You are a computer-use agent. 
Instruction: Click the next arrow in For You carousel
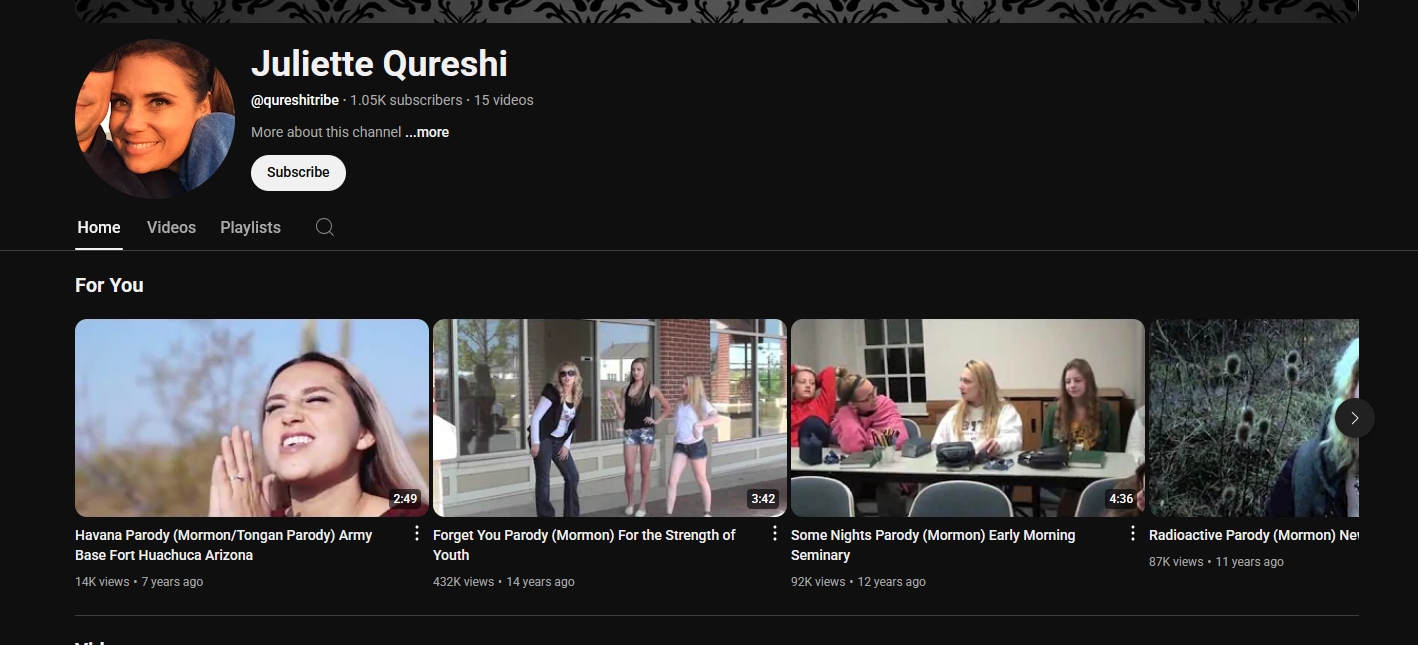pos(1354,418)
